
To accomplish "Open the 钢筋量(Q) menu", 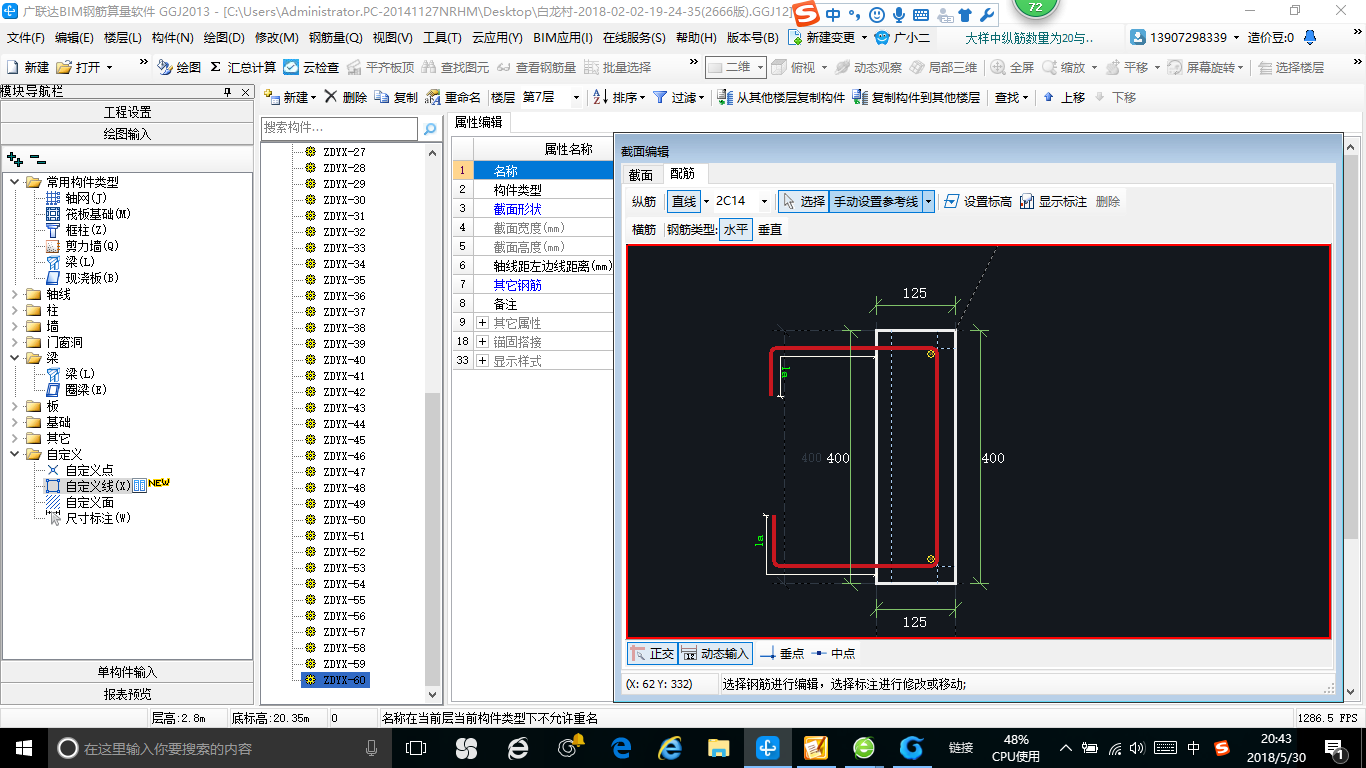I will click(335, 38).
